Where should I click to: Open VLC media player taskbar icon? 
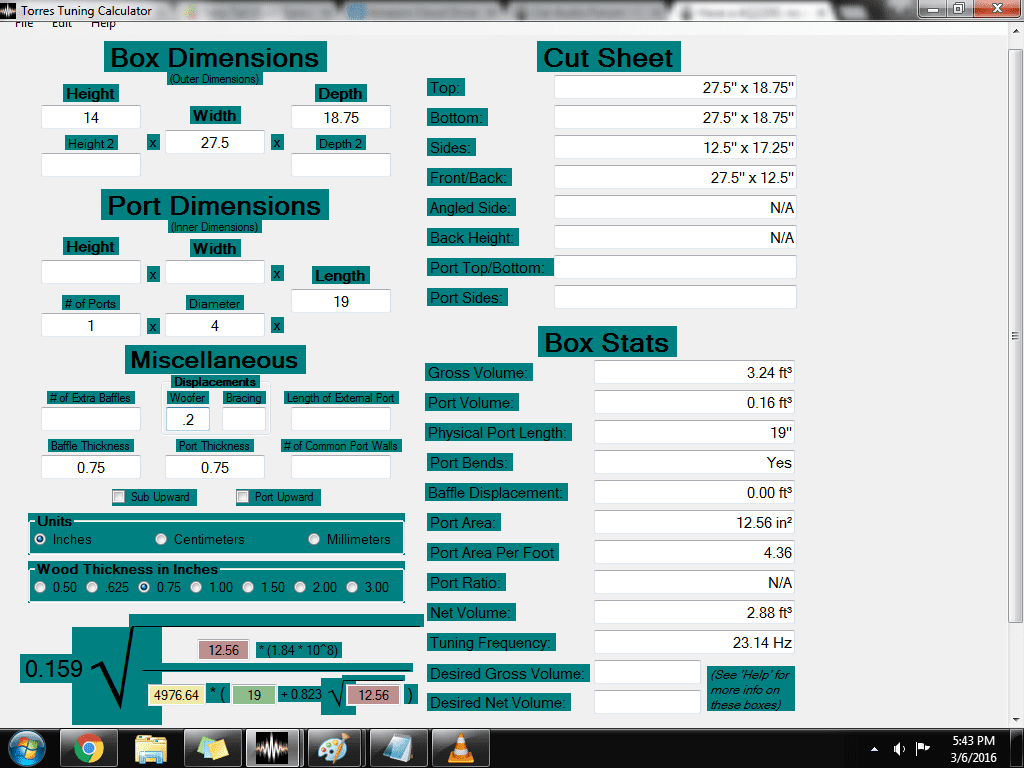(460, 748)
